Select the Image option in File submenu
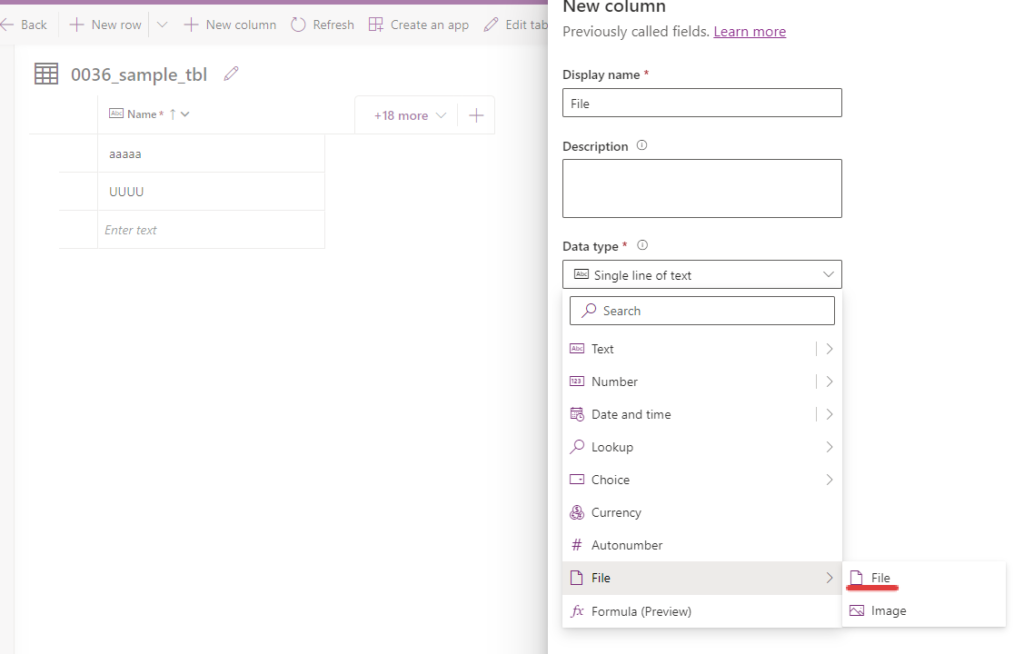 point(888,611)
